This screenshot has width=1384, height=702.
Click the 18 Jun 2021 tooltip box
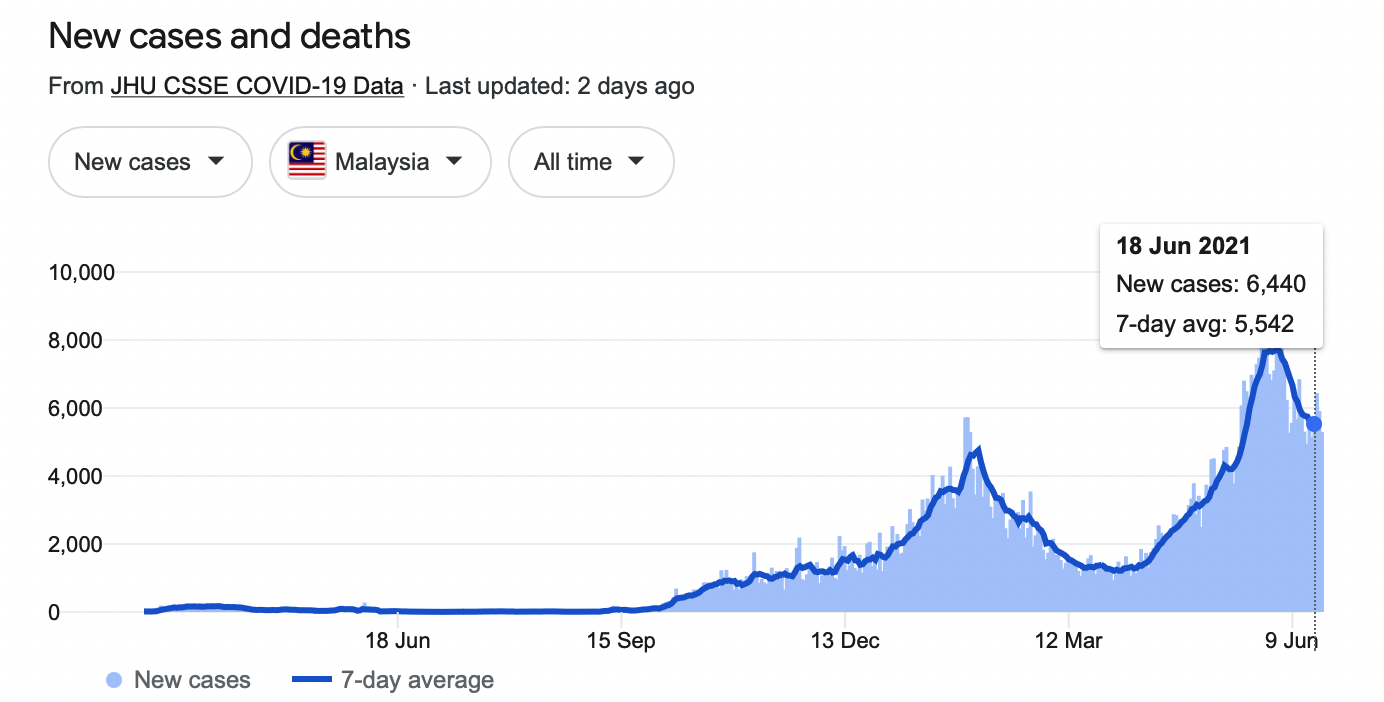[x=1211, y=286]
